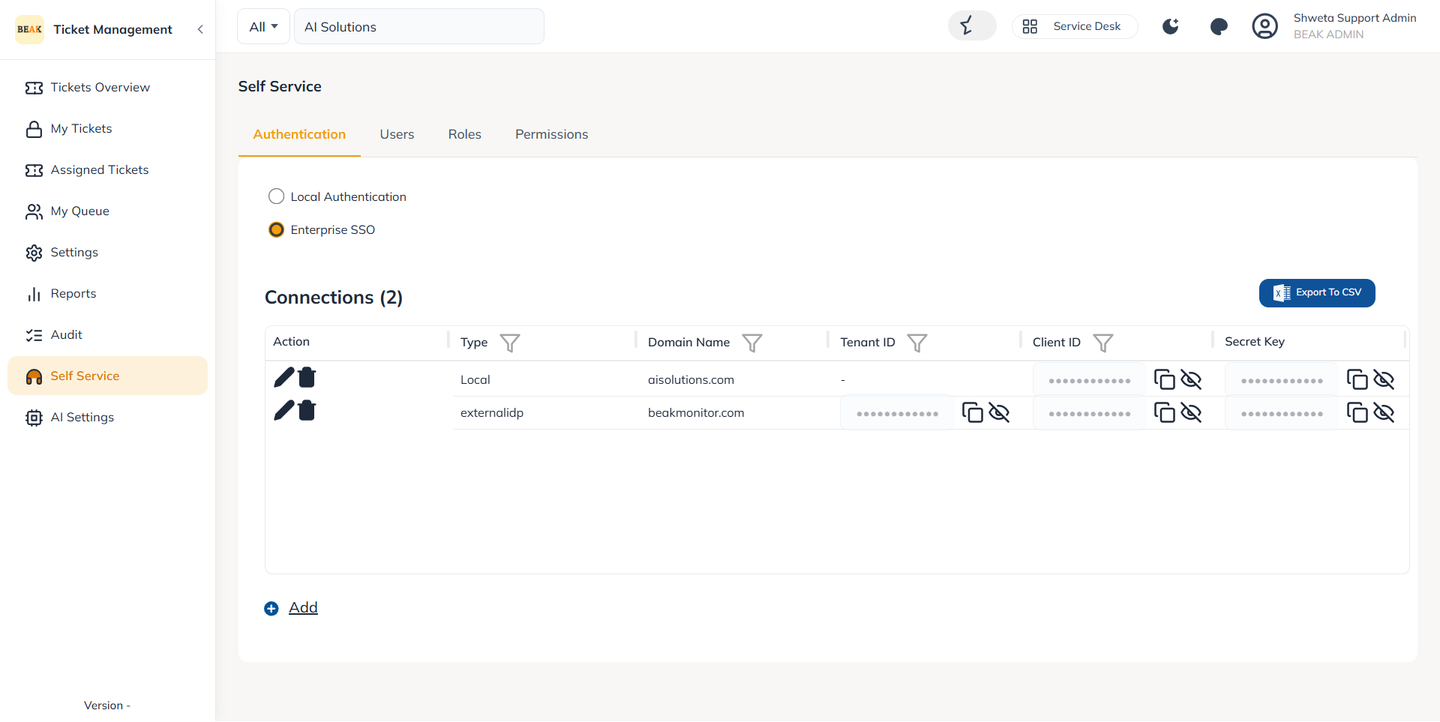Filter the Domain Name column
The image size is (1440, 722).
(x=752, y=343)
